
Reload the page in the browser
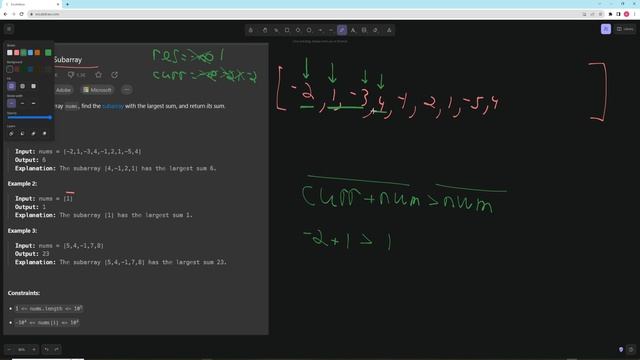point(22,14)
